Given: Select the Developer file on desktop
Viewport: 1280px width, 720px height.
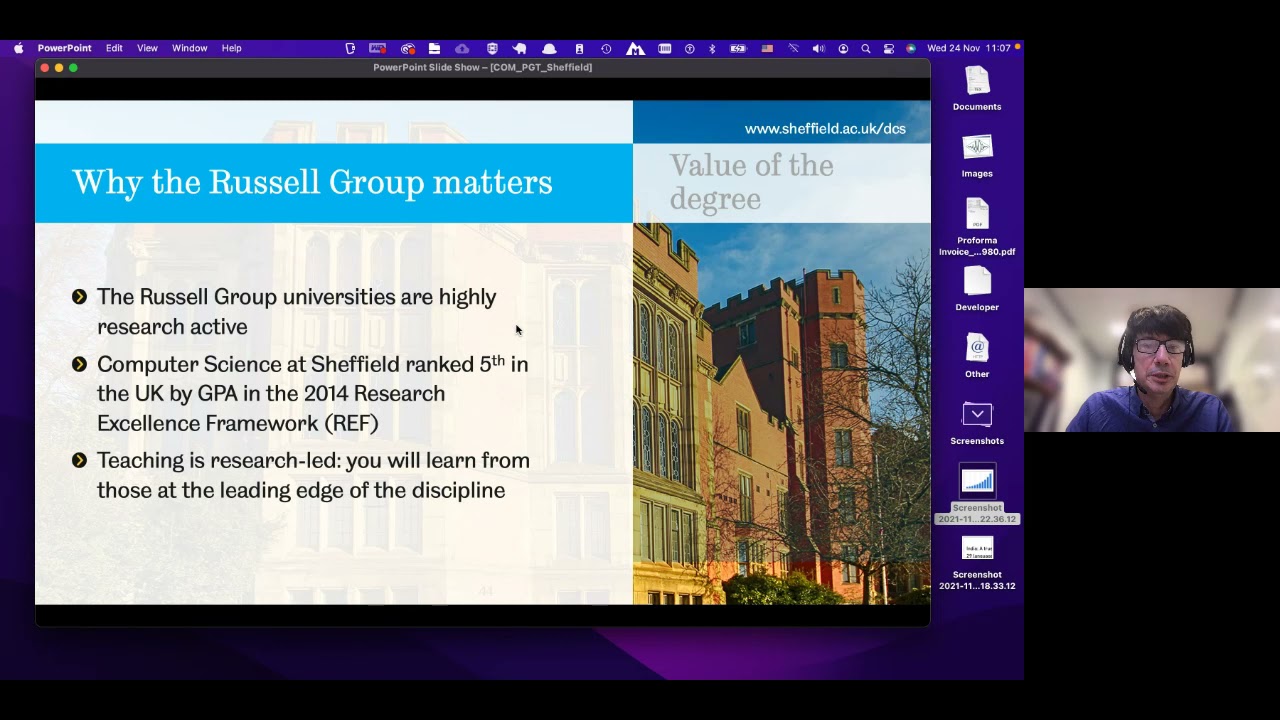Looking at the screenshot, I should pyautogui.click(x=977, y=289).
